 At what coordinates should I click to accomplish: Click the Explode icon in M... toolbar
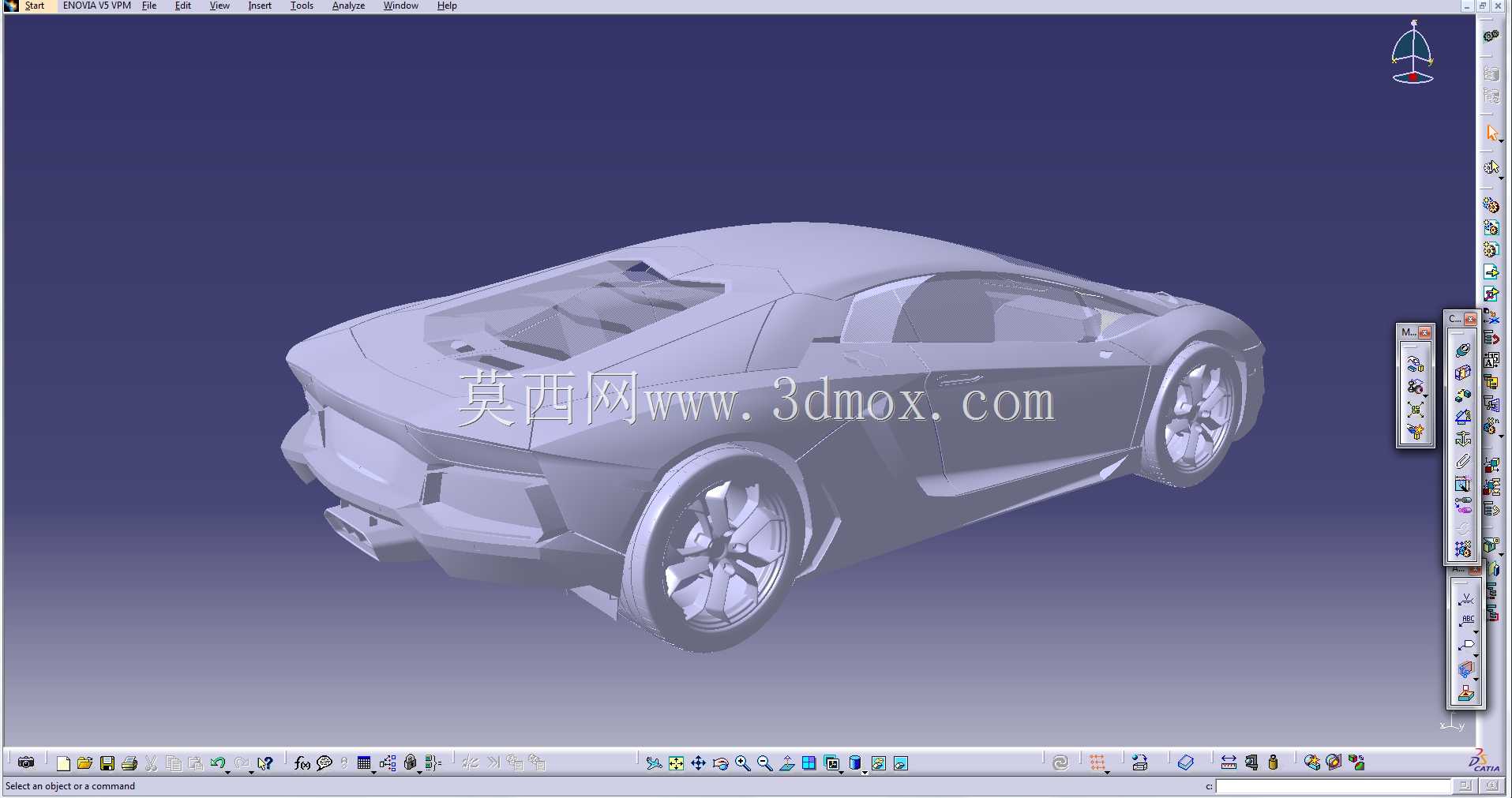pyautogui.click(x=1415, y=410)
